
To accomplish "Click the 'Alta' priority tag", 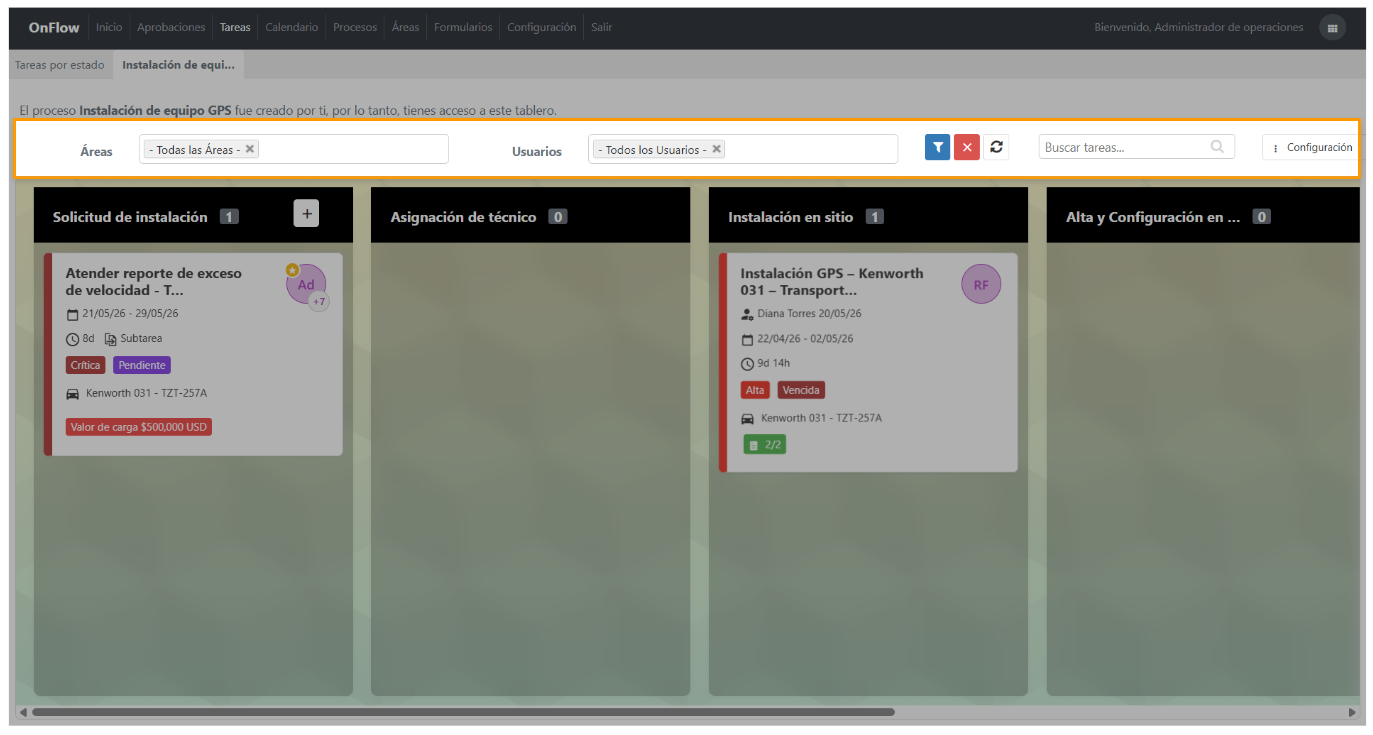I will click(x=755, y=390).
